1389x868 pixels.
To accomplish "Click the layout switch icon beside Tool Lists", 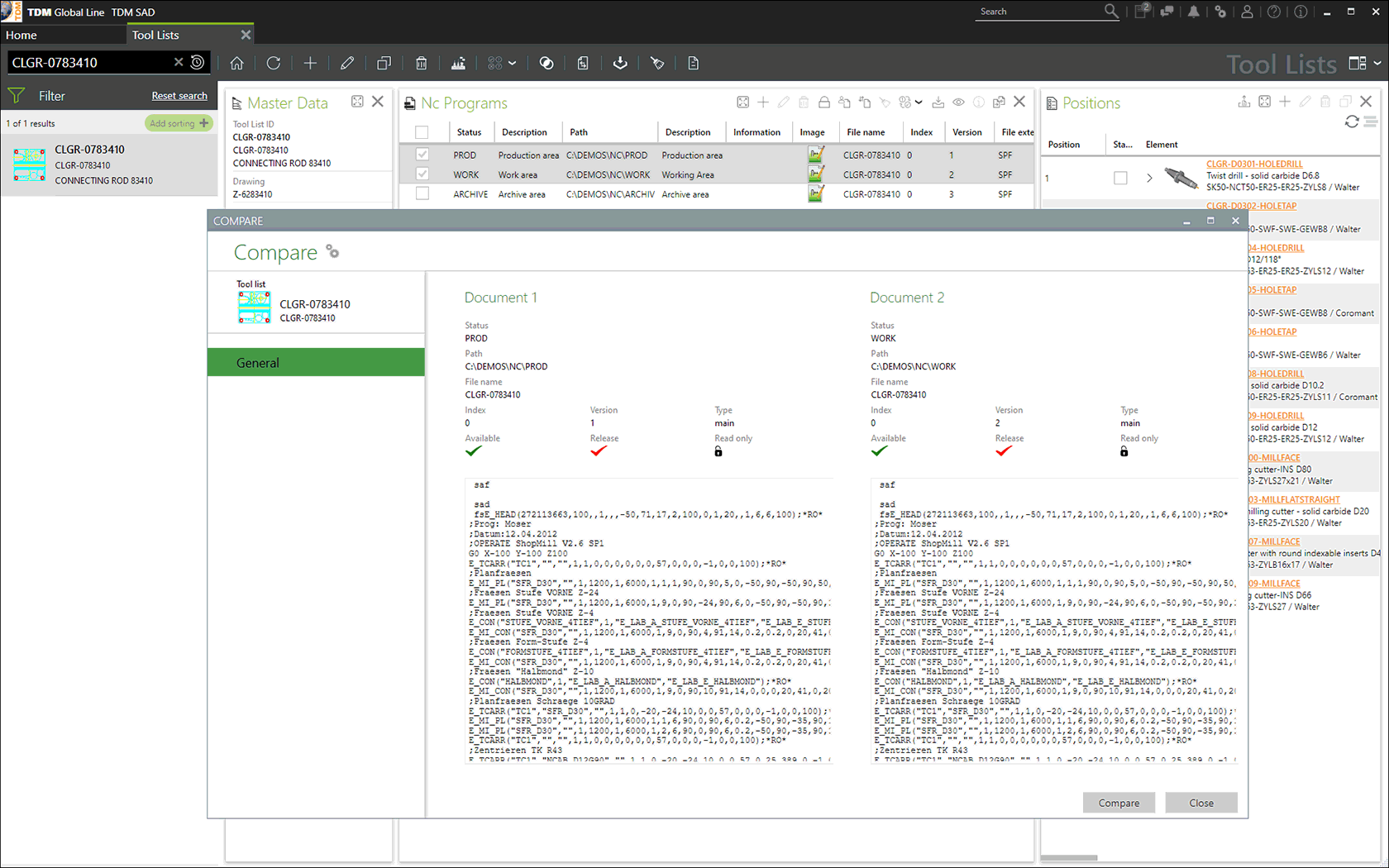I will pos(1357,63).
